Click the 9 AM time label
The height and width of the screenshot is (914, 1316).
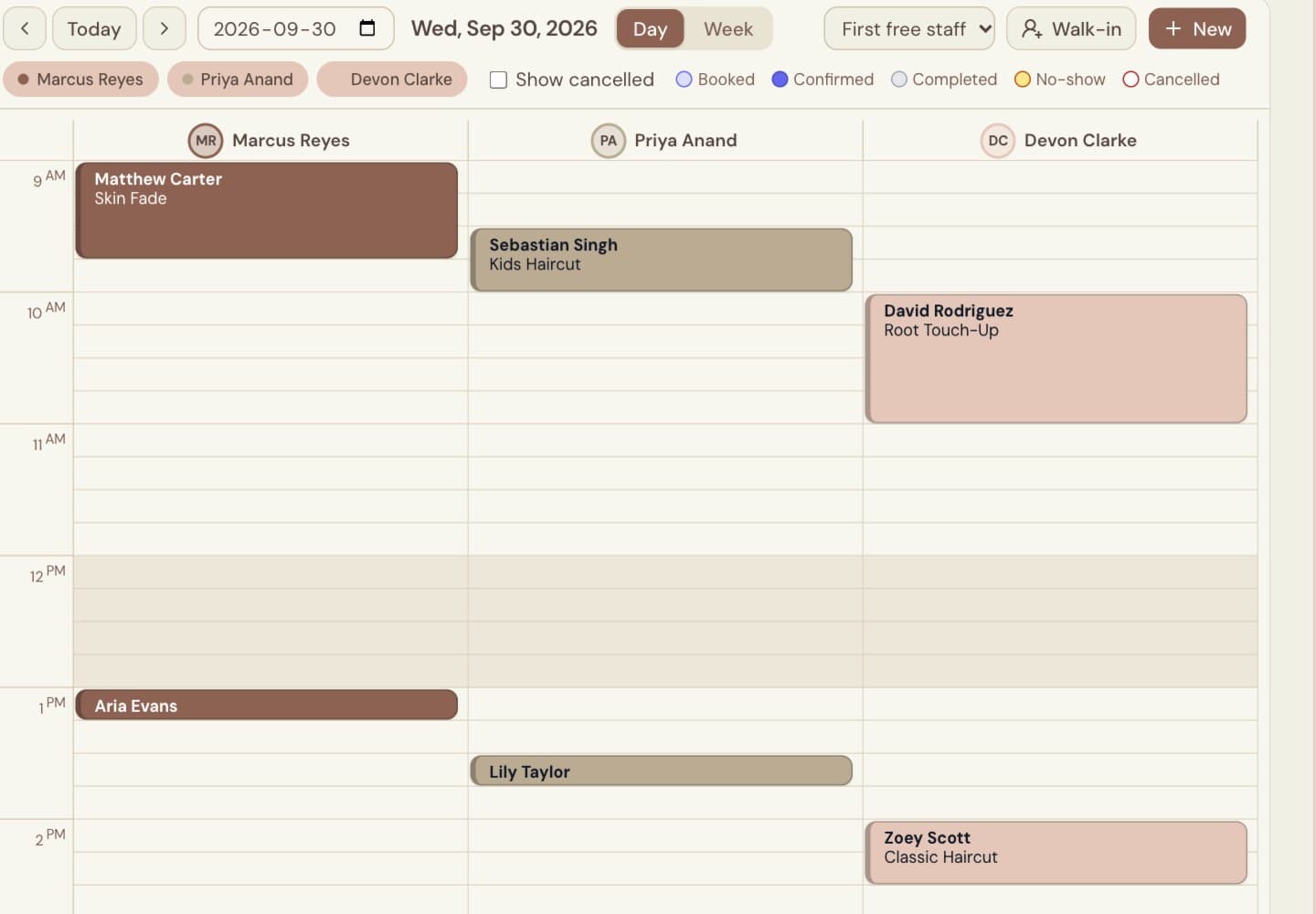49,177
